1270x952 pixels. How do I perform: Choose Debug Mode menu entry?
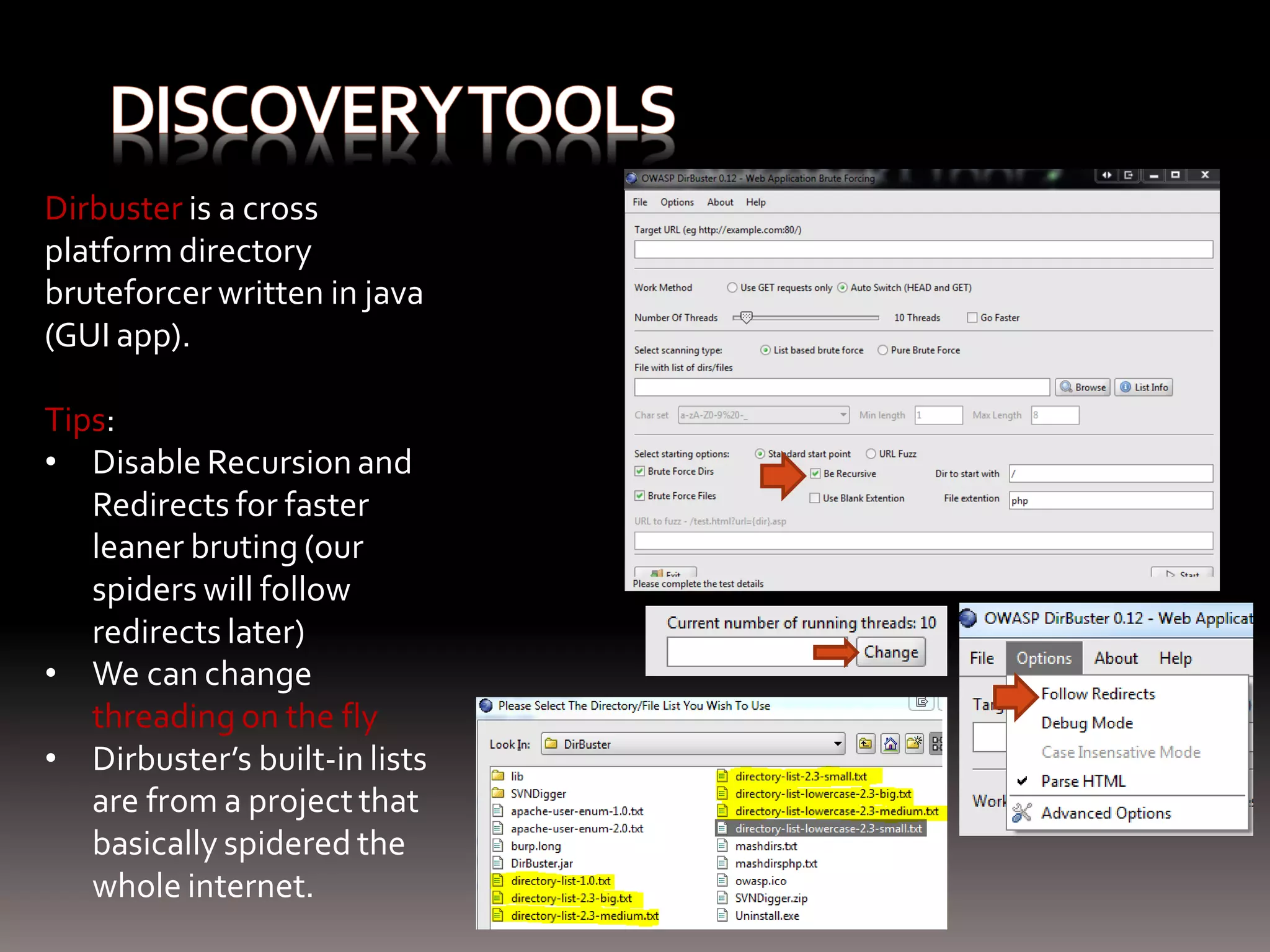(x=1087, y=723)
